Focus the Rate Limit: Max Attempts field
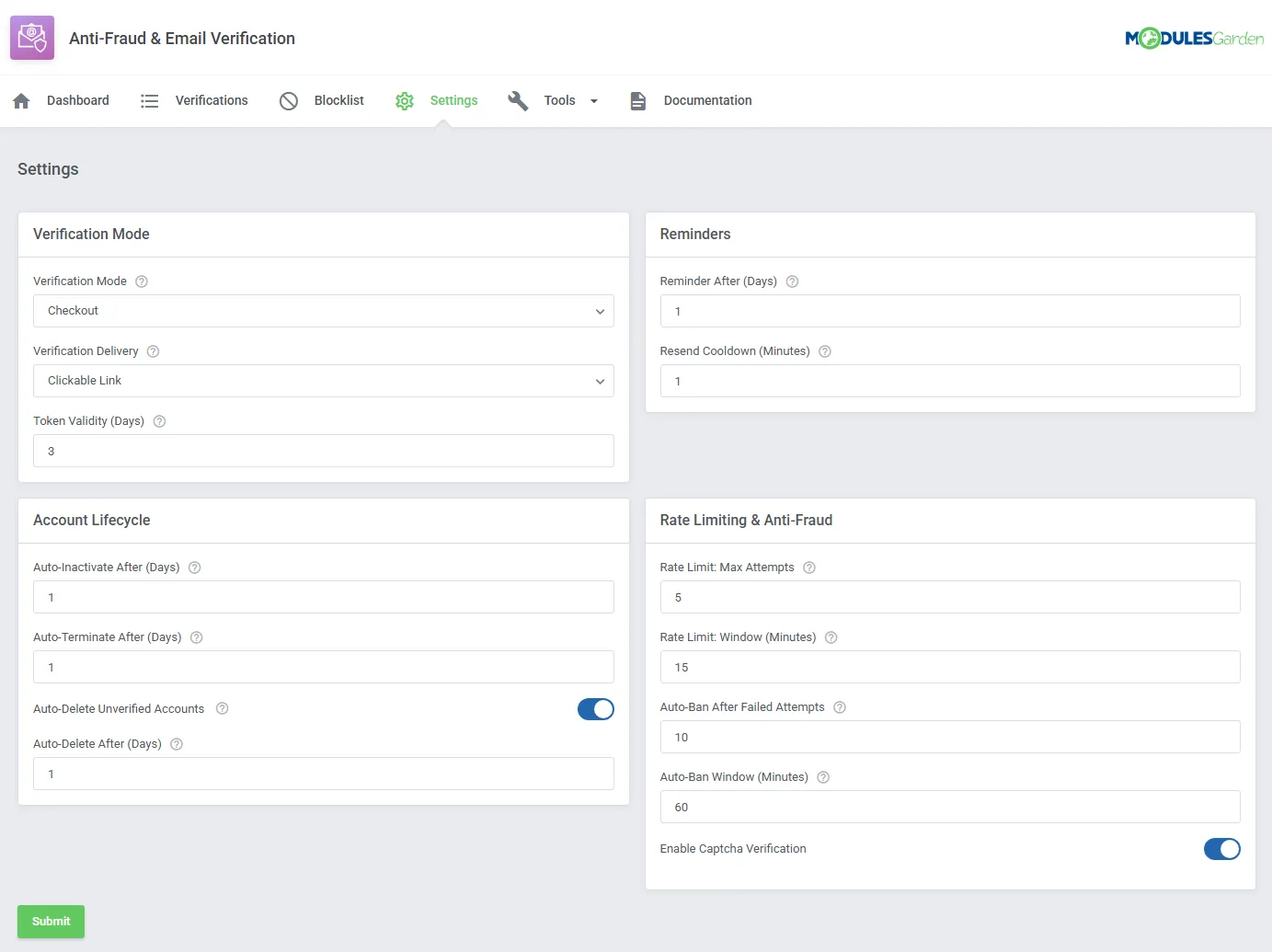 point(950,597)
